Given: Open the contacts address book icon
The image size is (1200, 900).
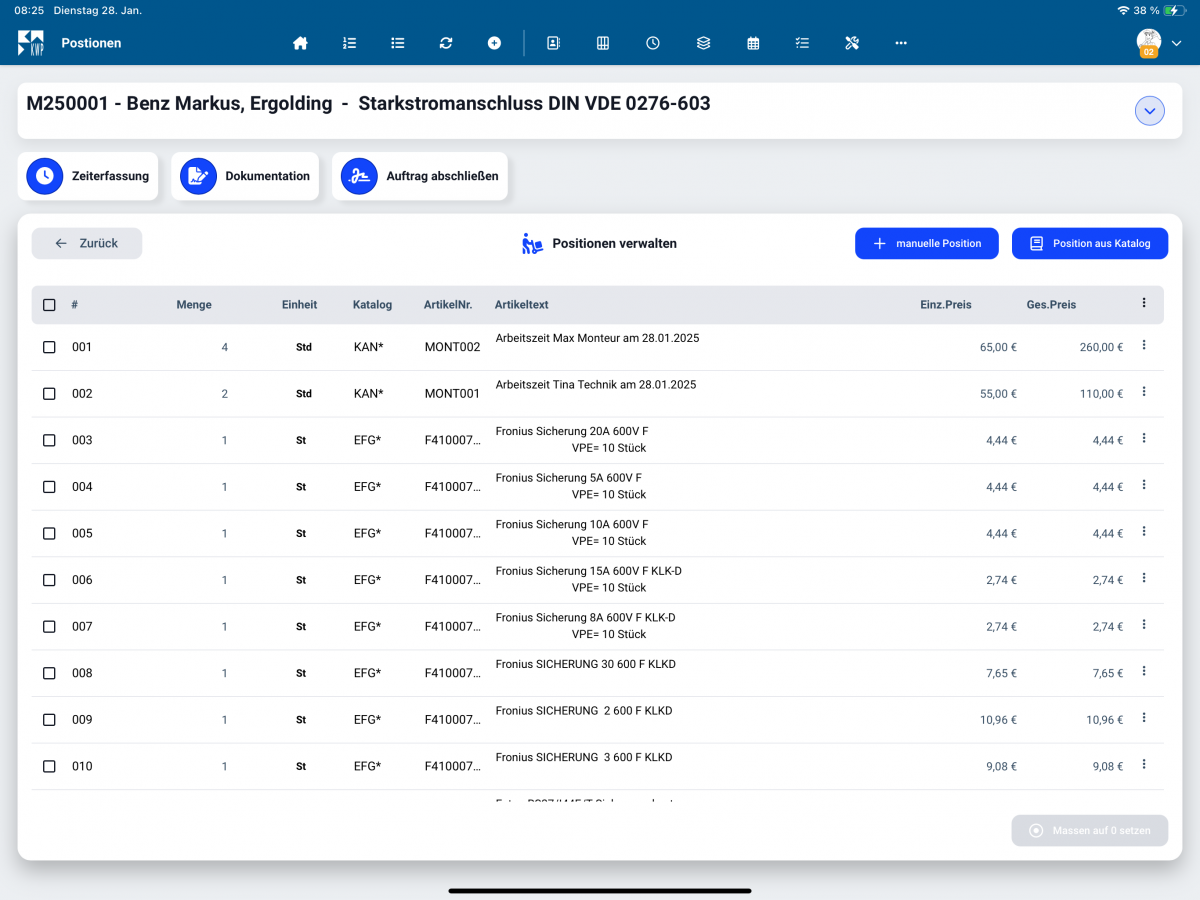Looking at the screenshot, I should point(553,43).
